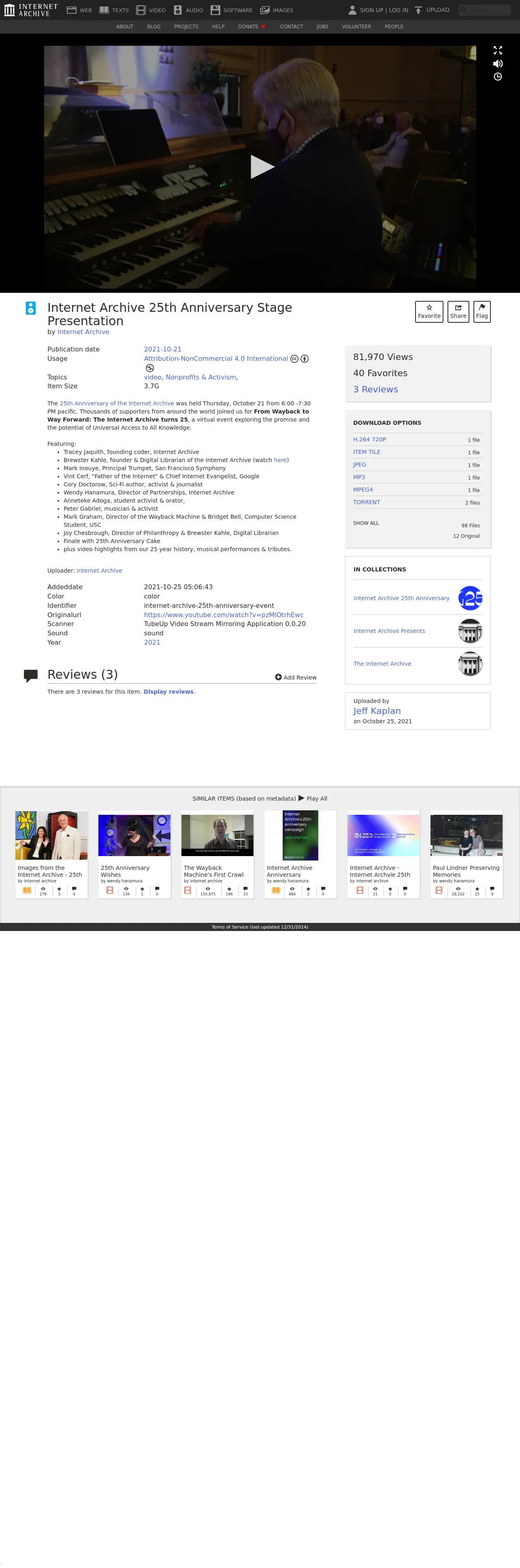520x1568 pixels.
Task: Click The Internet Archive collection building icon
Action: [x=470, y=664]
